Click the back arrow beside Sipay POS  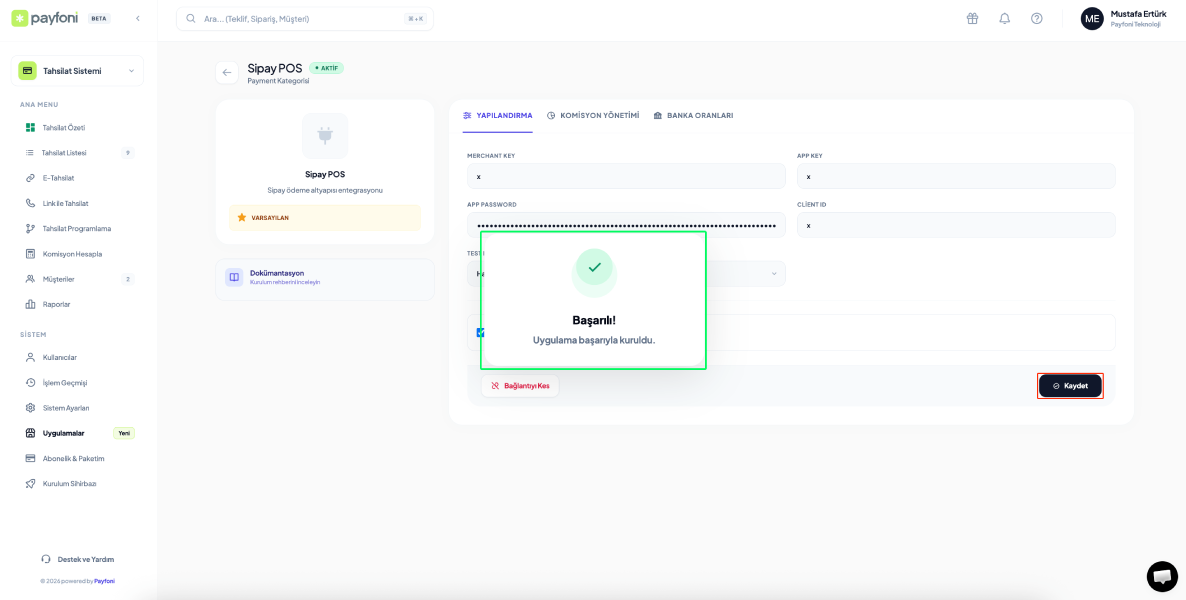tap(227, 72)
